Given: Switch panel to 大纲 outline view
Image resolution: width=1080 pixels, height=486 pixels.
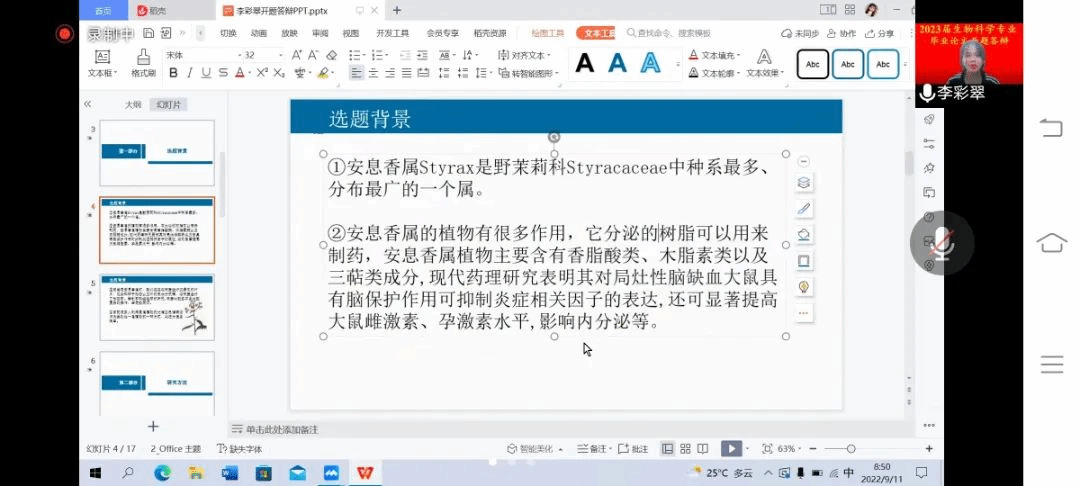Looking at the screenshot, I should click(133, 104).
